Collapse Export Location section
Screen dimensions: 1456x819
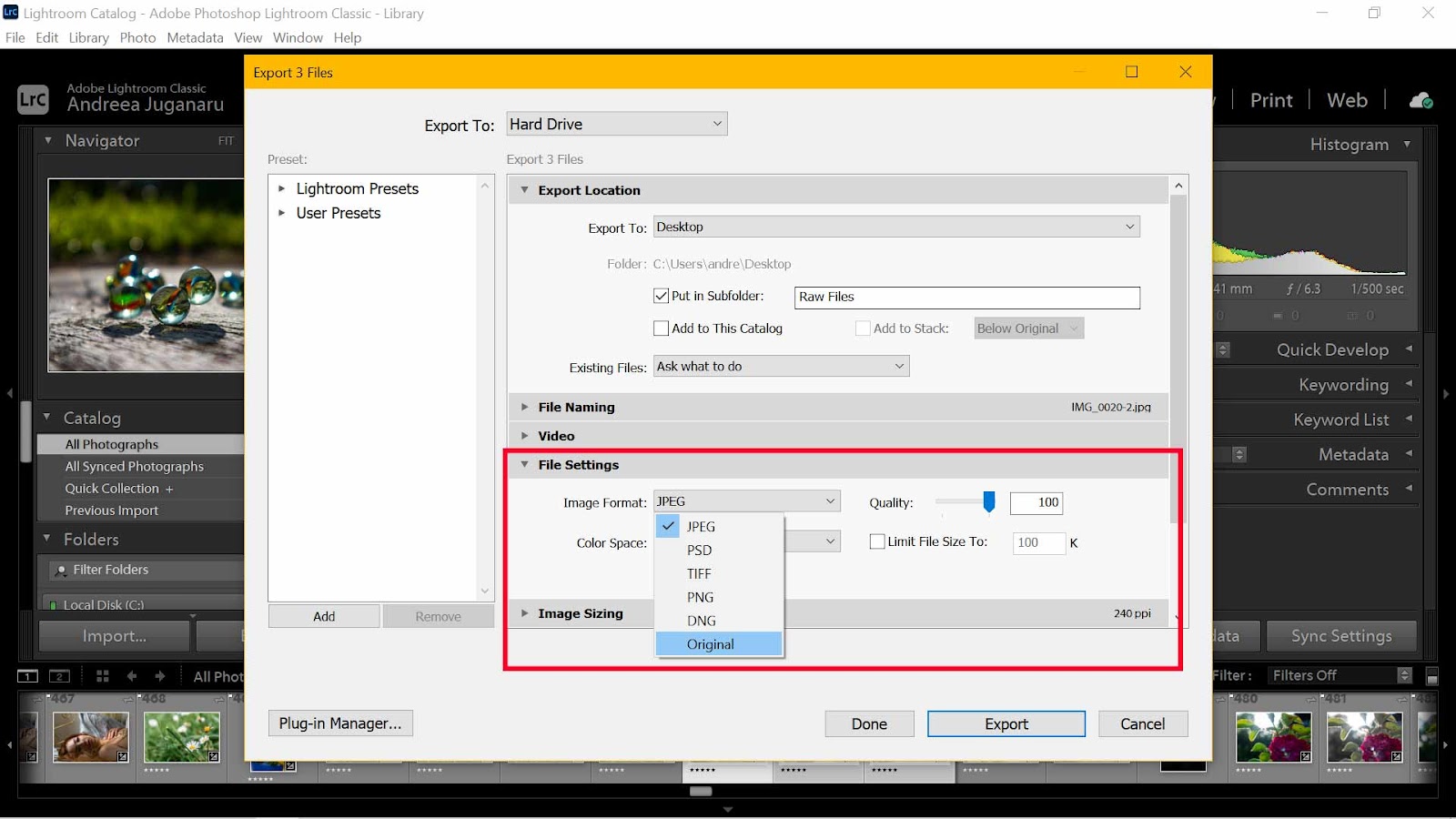point(524,190)
